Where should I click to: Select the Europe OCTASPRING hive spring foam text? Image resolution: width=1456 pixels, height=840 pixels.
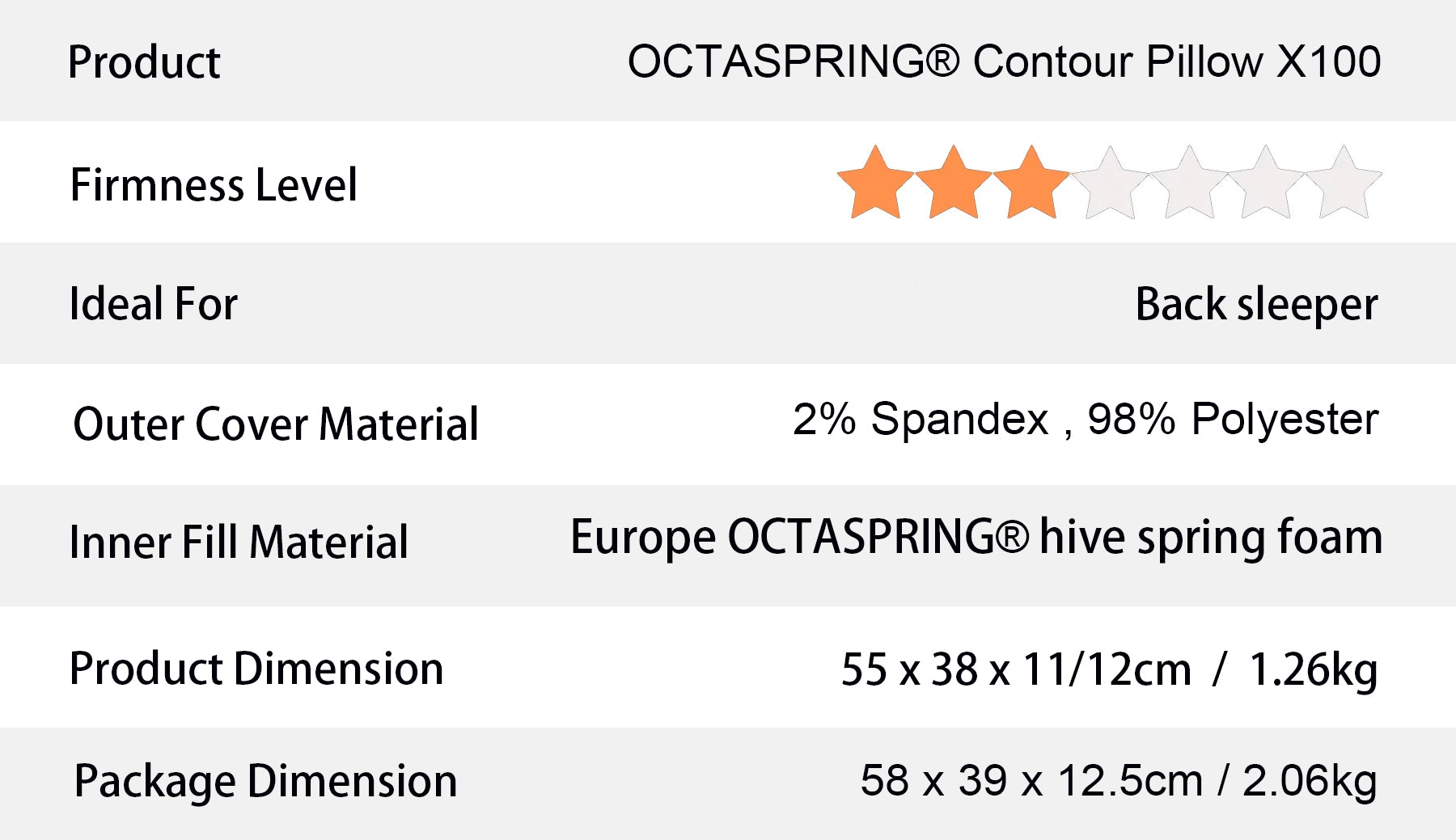[976, 537]
